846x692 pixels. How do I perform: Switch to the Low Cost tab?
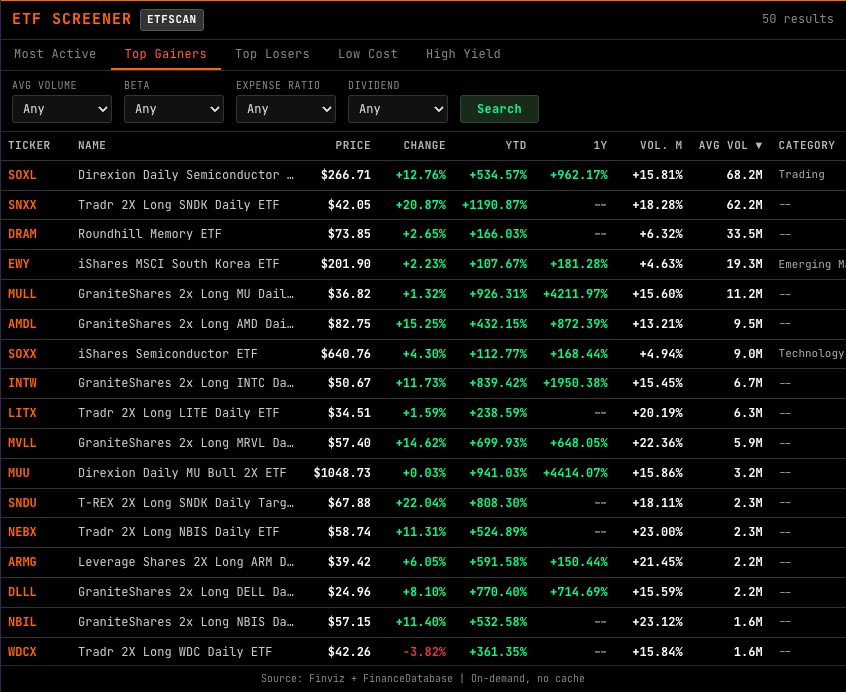(368, 54)
